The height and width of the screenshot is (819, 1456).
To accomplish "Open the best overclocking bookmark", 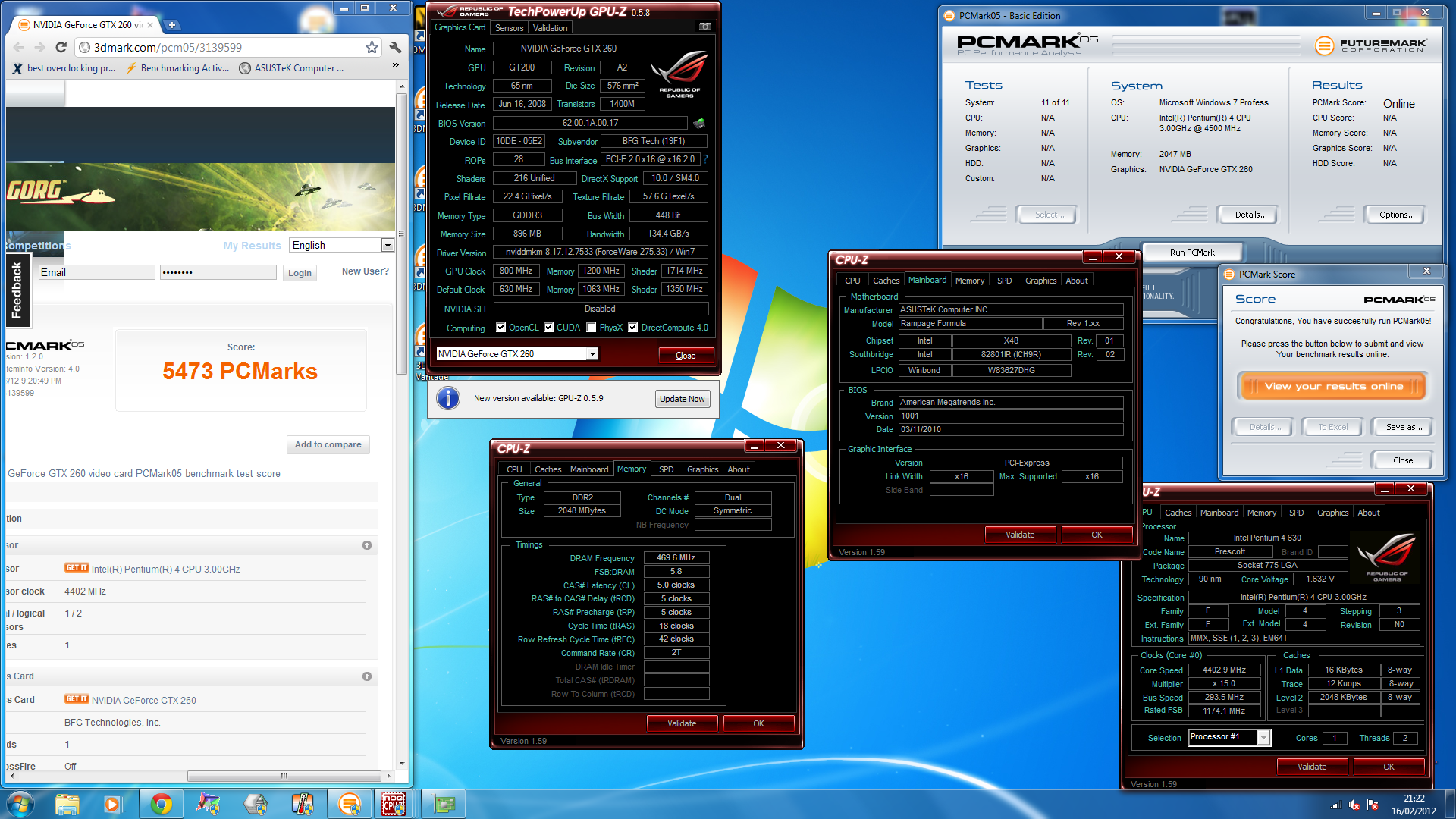I will [x=64, y=68].
